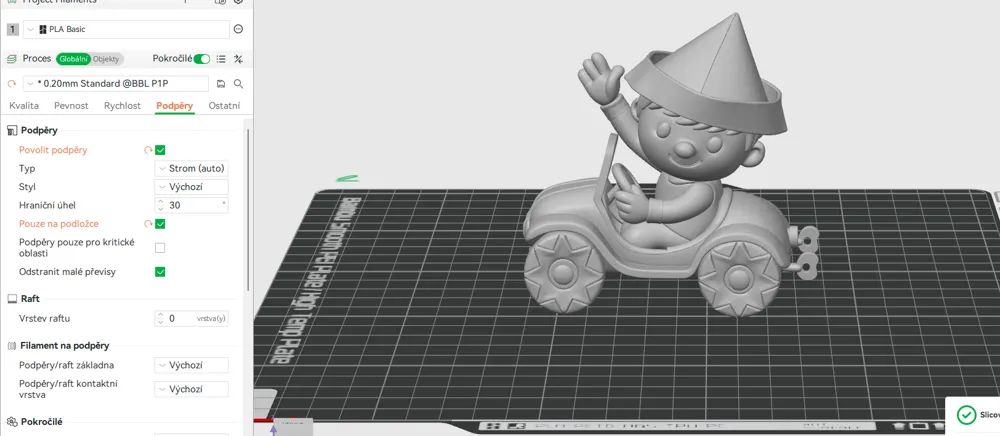
Task: Click the Proces layers icon
Action: [x=11, y=59]
